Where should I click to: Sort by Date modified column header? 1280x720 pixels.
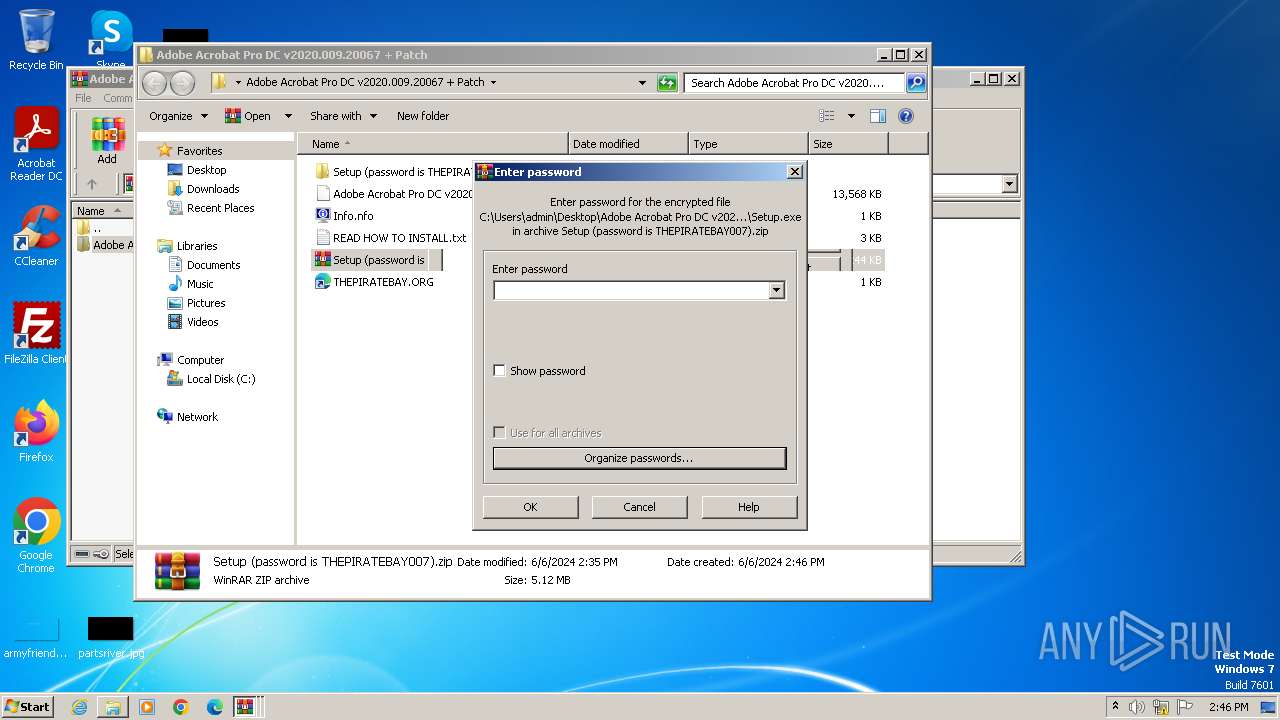tap(628, 144)
